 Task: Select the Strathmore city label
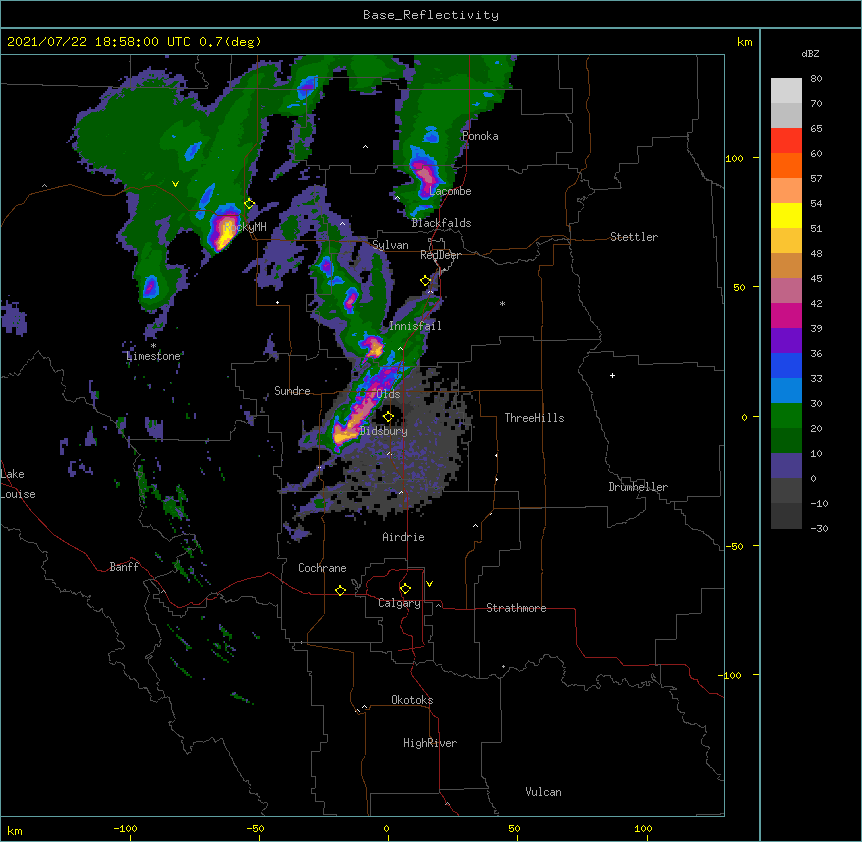coord(516,608)
